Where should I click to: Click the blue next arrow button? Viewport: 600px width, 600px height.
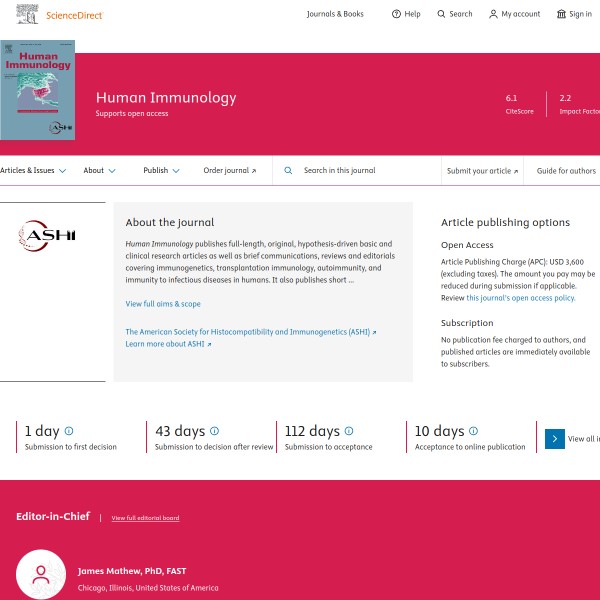coord(555,438)
